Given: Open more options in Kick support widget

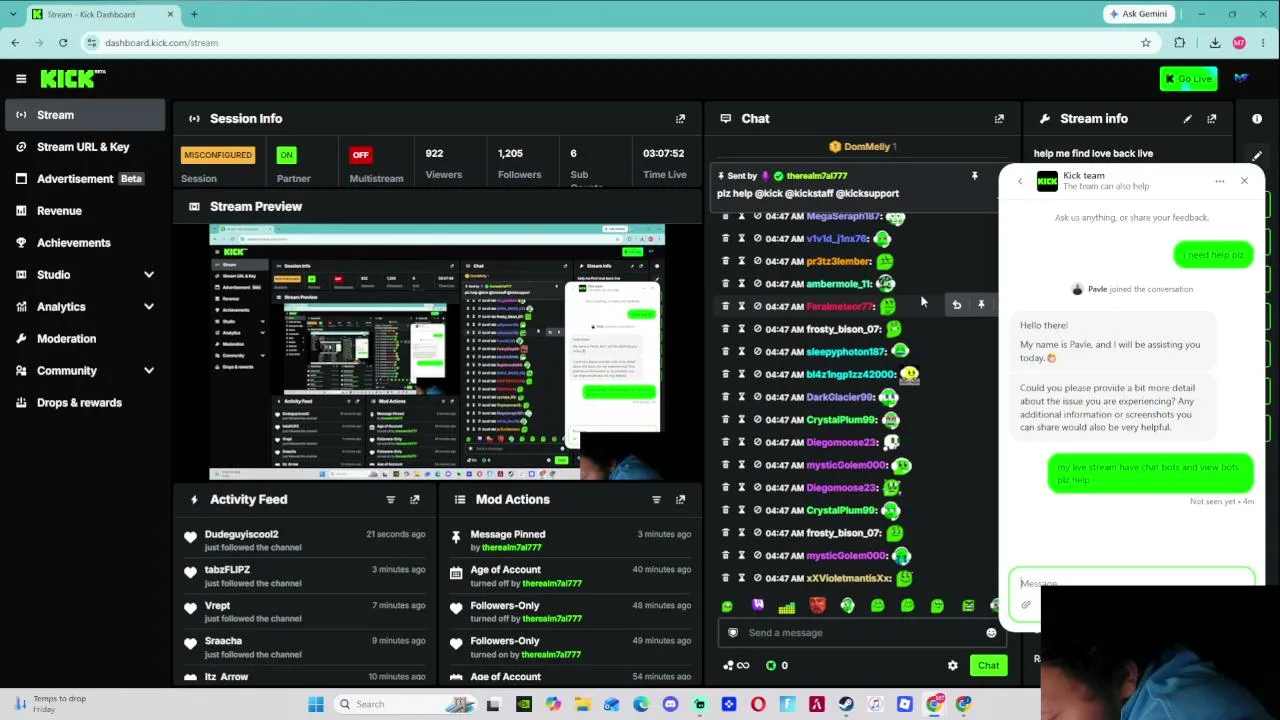Looking at the screenshot, I should click(1220, 181).
